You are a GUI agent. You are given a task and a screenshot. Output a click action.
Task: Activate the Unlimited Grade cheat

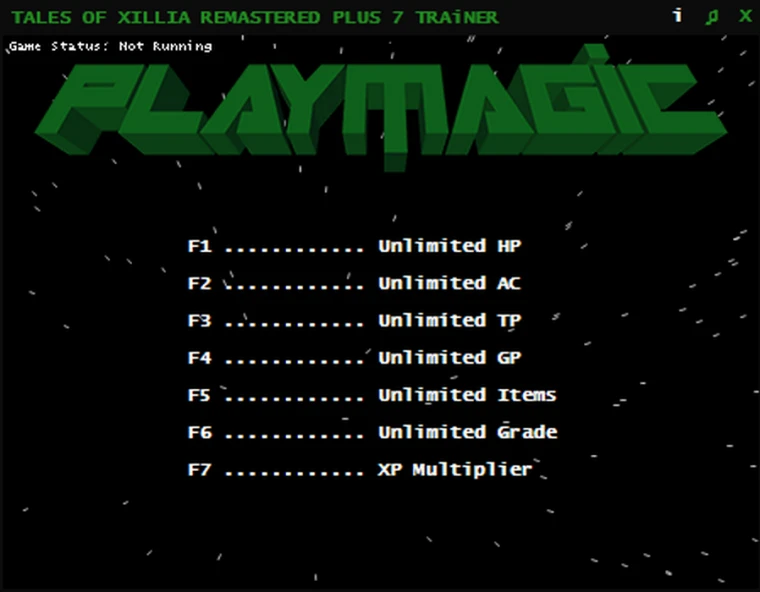(x=468, y=432)
